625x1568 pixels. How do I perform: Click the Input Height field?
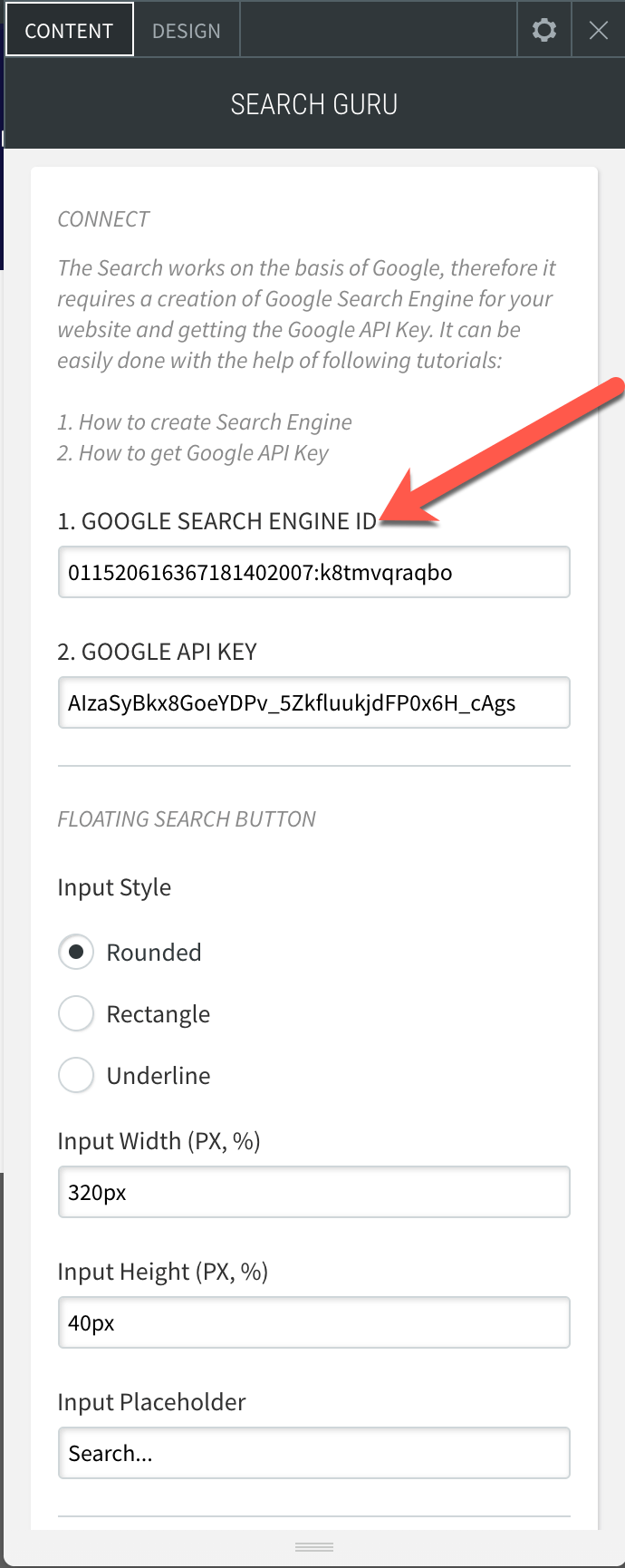pos(313,1322)
